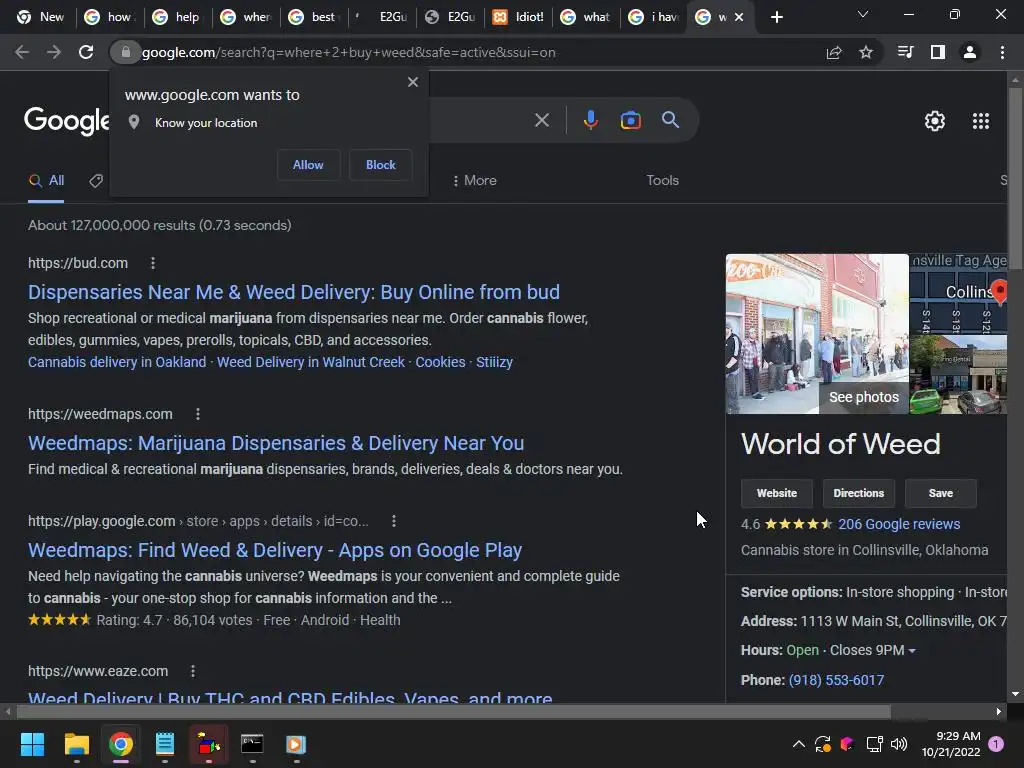Viewport: 1024px width, 768px height.
Task: Search by image with the camera icon
Action: click(x=630, y=120)
